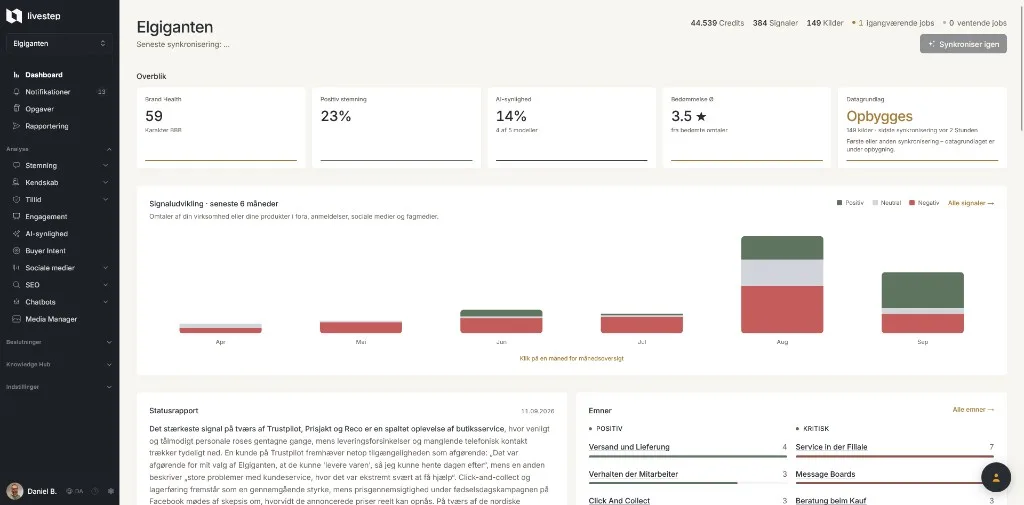The image size is (1024, 505).
Task: Click the livestep logo icon
Action: pyautogui.click(x=14, y=16)
